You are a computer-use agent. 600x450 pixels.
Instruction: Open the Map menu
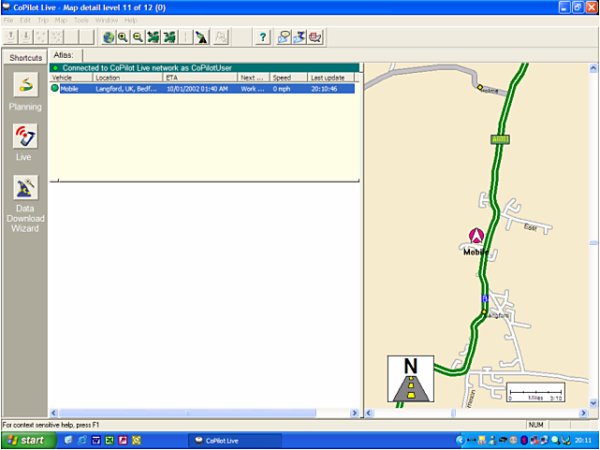tap(61, 20)
